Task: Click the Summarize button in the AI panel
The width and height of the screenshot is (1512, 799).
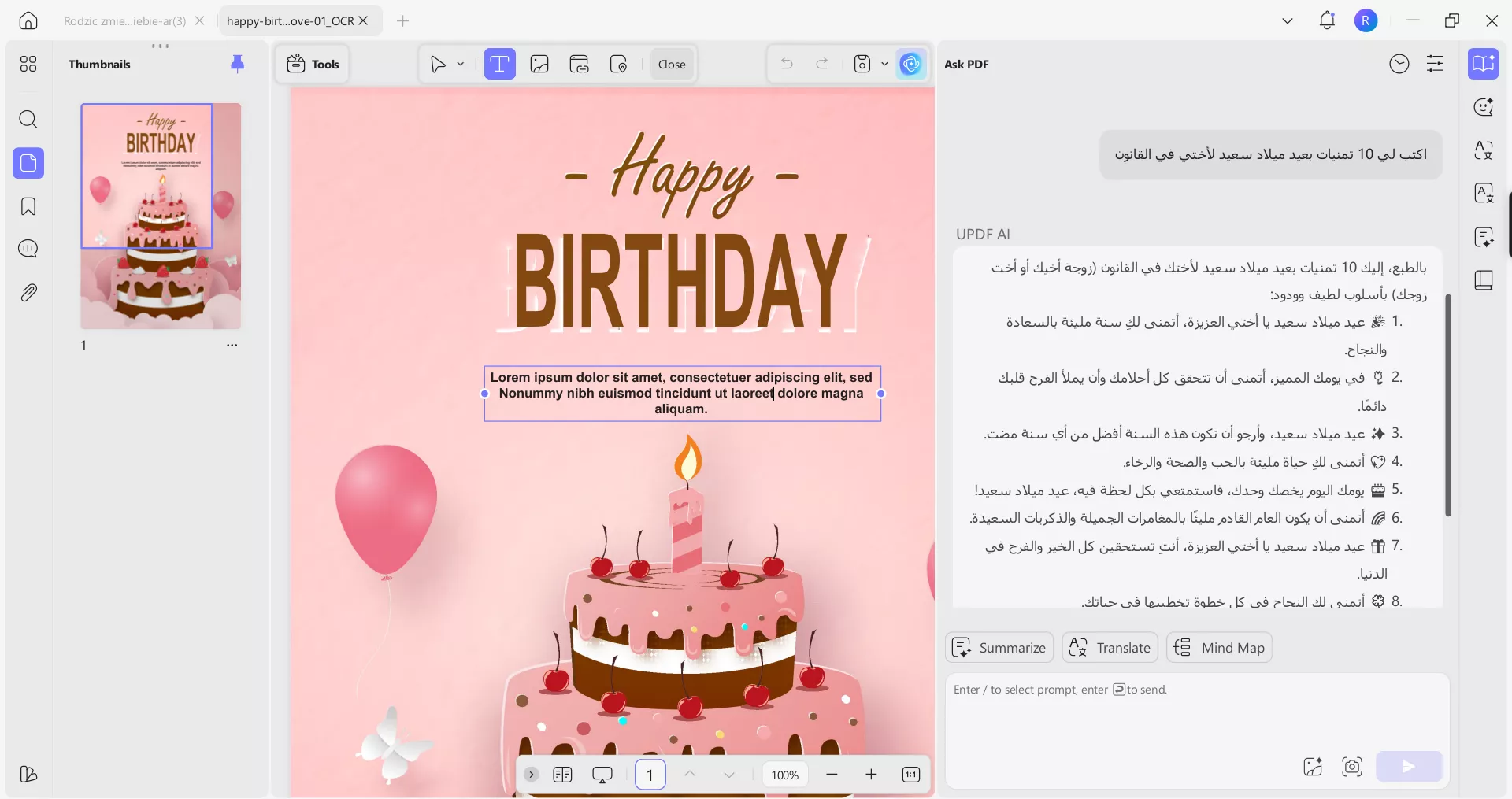Action: pos(999,647)
